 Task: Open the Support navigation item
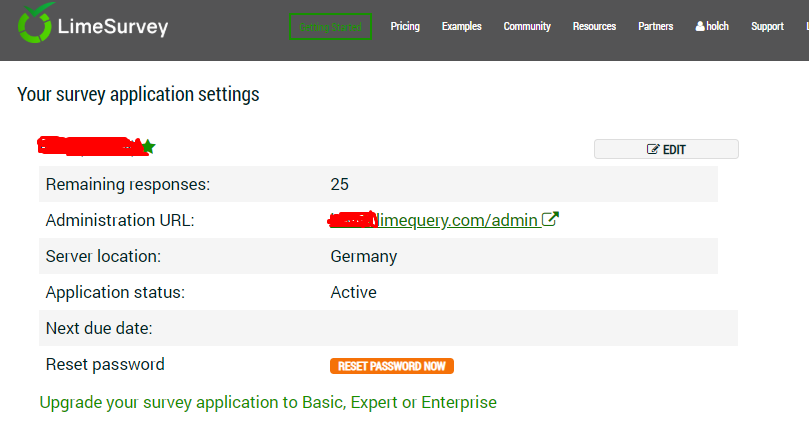click(x=767, y=27)
